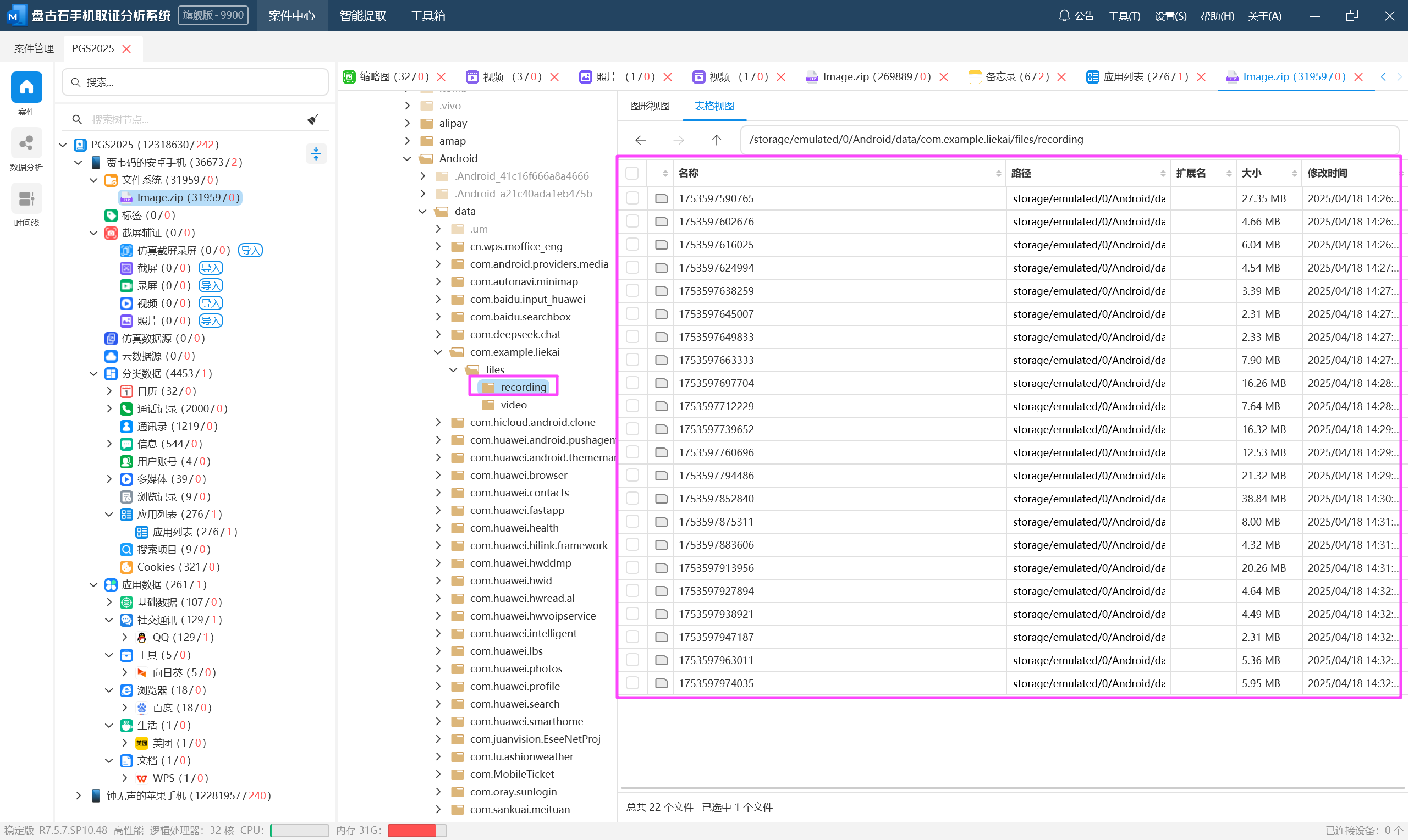Open the 时间线 sidebar icon
The height and width of the screenshot is (840, 1408).
[x=26, y=198]
